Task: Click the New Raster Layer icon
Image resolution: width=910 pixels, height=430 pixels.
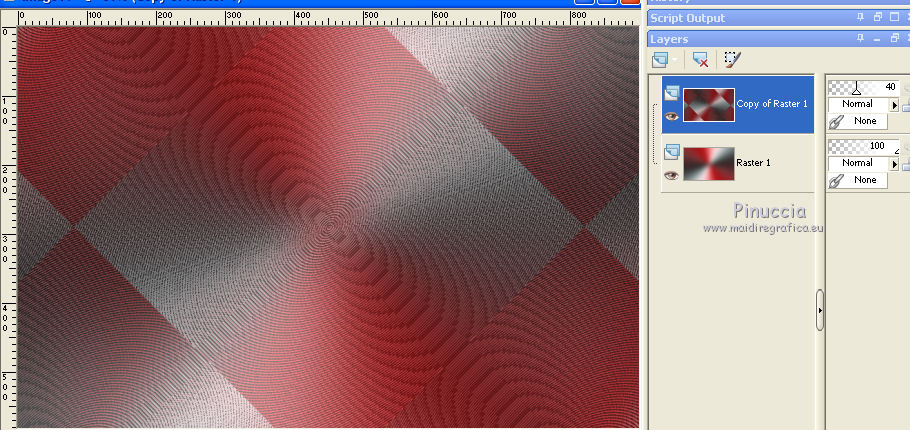Action: [659, 59]
